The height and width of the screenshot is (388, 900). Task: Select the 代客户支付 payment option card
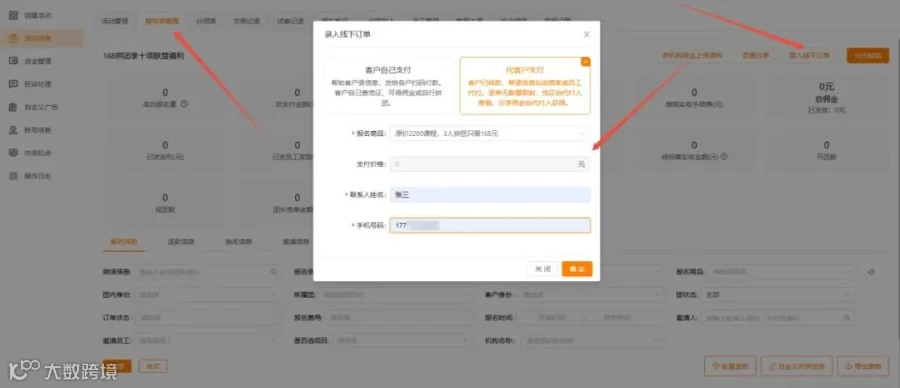pyautogui.click(x=525, y=86)
